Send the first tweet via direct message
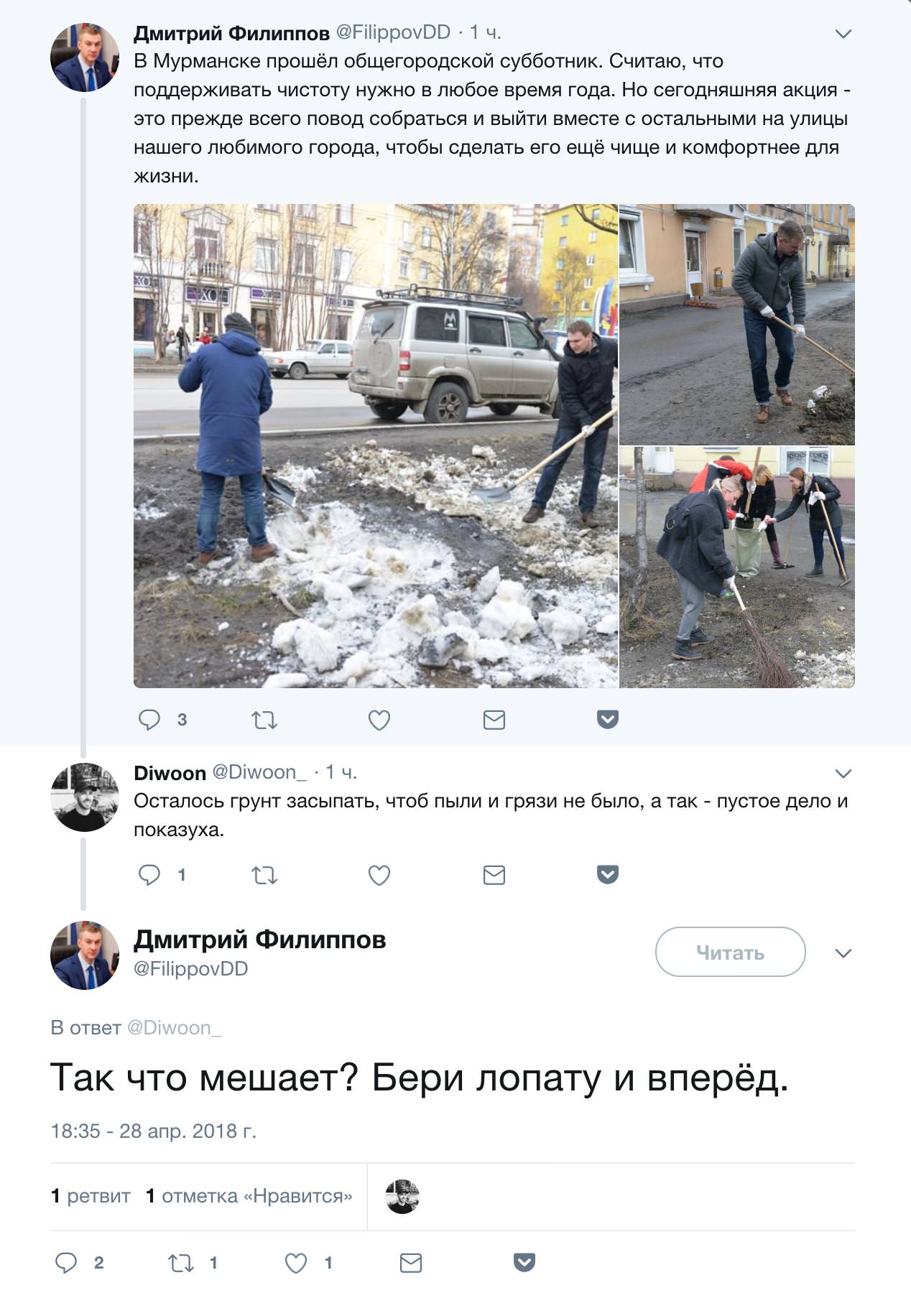Image resolution: width=911 pixels, height=1316 pixels. pos(494,719)
